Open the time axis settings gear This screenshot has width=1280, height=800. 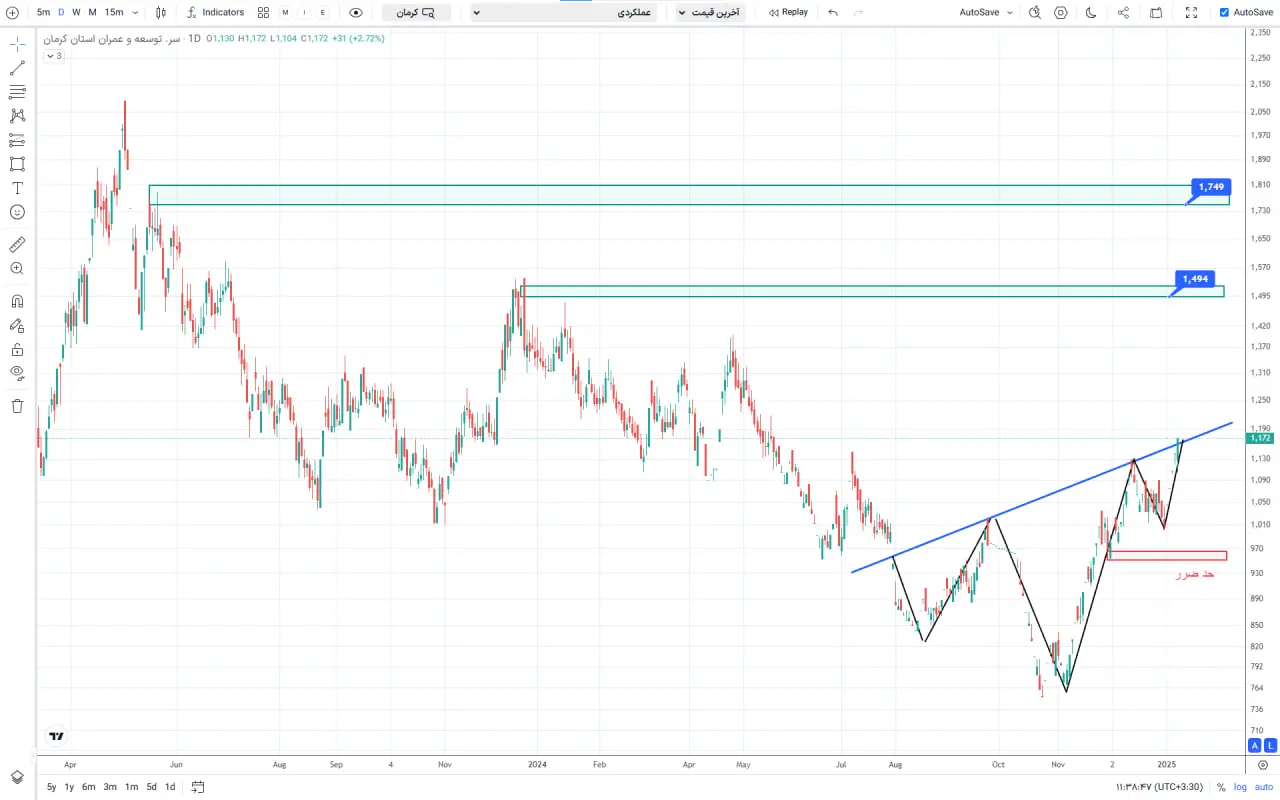pyautogui.click(x=1262, y=765)
